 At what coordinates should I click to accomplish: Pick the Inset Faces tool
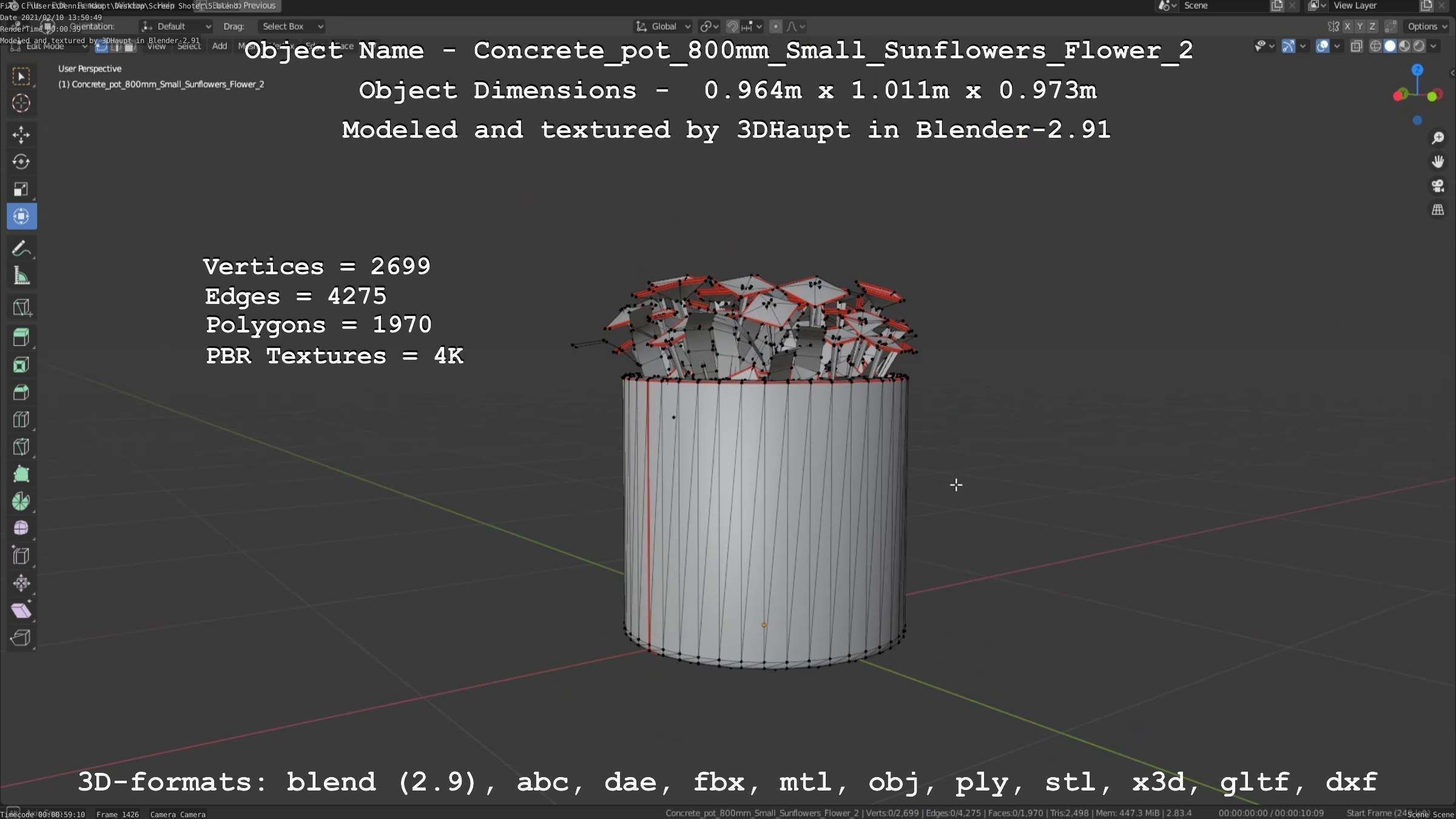click(21, 365)
